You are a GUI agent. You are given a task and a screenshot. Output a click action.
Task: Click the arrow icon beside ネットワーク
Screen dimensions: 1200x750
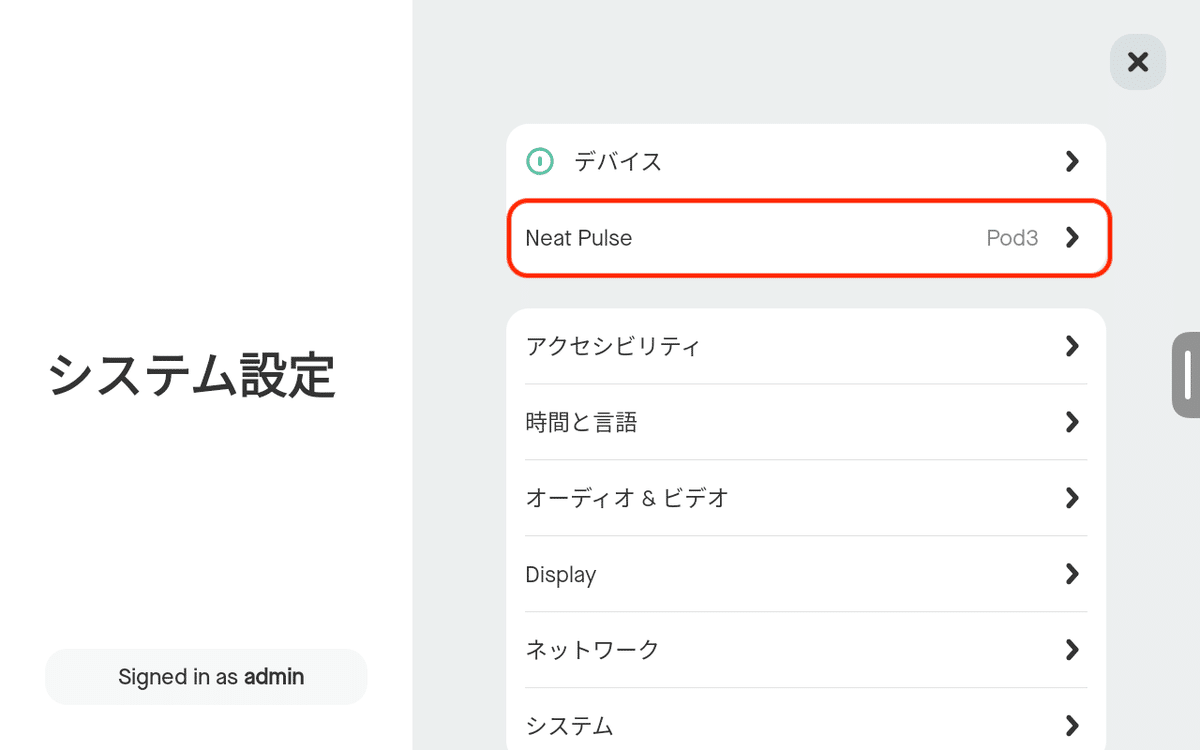tap(1072, 650)
